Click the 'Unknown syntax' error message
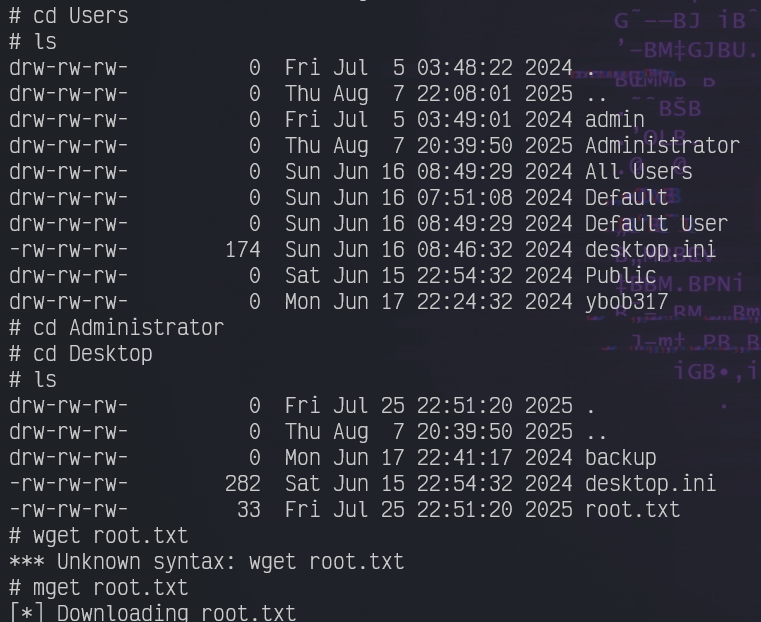Image resolution: width=761 pixels, height=622 pixels. (x=206, y=561)
